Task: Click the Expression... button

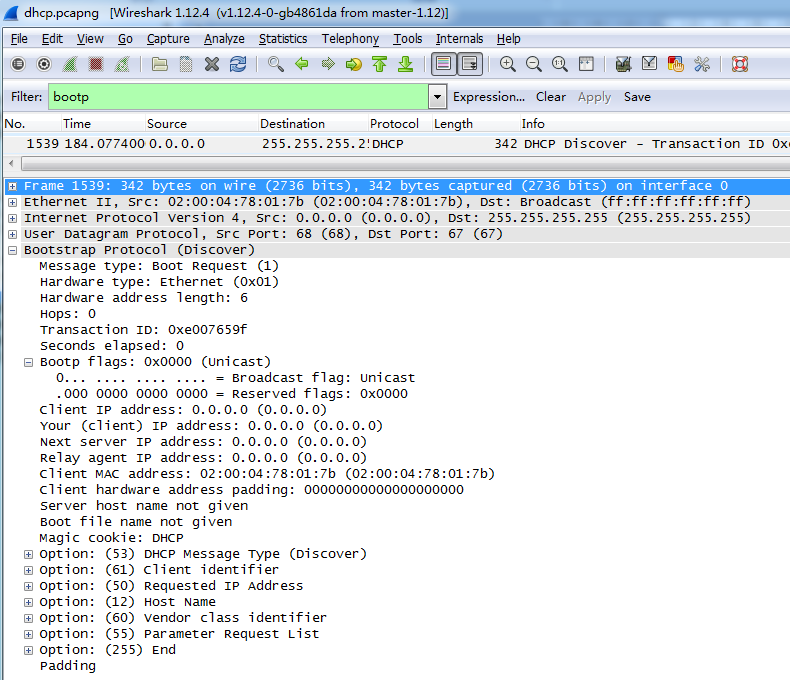Action: [x=489, y=97]
